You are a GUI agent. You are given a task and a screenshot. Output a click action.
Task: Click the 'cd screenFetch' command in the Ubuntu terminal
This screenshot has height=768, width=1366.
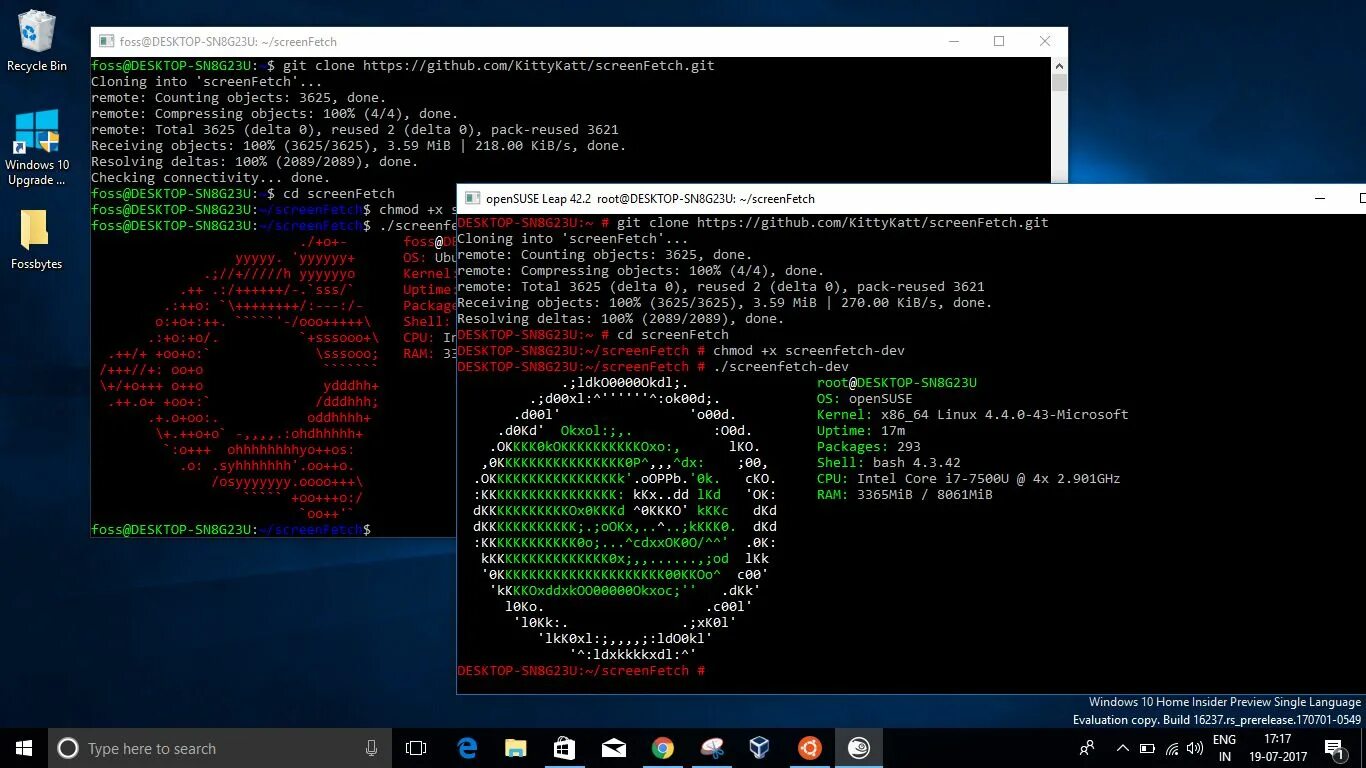pyautogui.click(x=339, y=193)
